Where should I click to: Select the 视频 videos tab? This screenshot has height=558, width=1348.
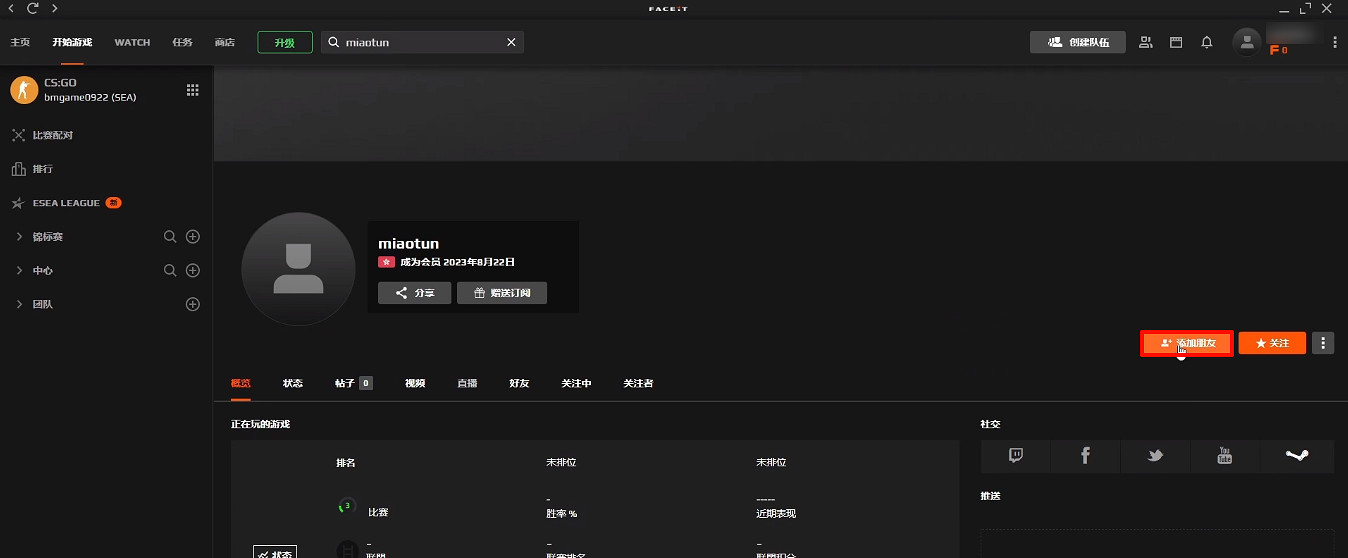pos(415,383)
